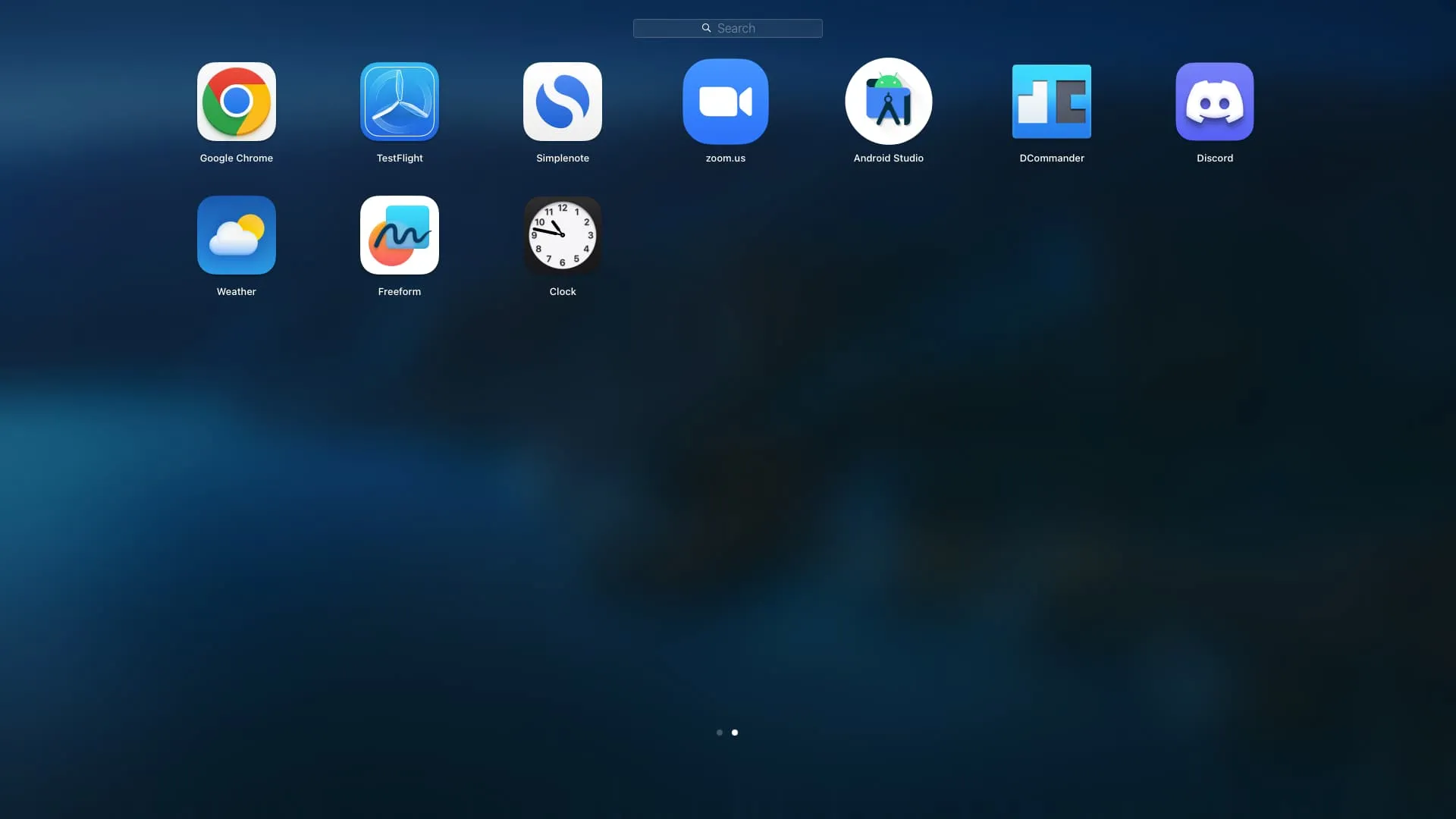Start zoom.us video conferencing
The width and height of the screenshot is (1456, 819).
coord(725,101)
